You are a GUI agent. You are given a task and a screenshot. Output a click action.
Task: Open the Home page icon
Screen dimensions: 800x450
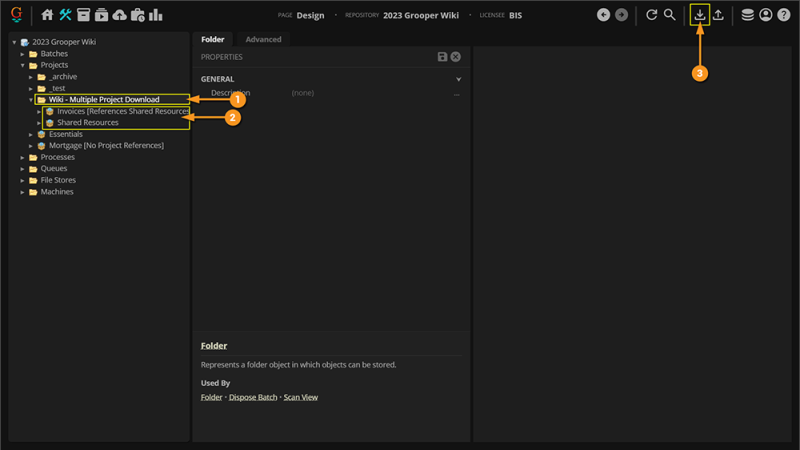point(47,15)
